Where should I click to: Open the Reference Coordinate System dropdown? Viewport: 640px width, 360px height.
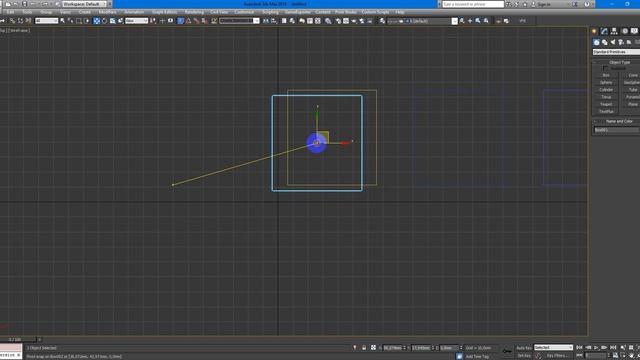136,21
